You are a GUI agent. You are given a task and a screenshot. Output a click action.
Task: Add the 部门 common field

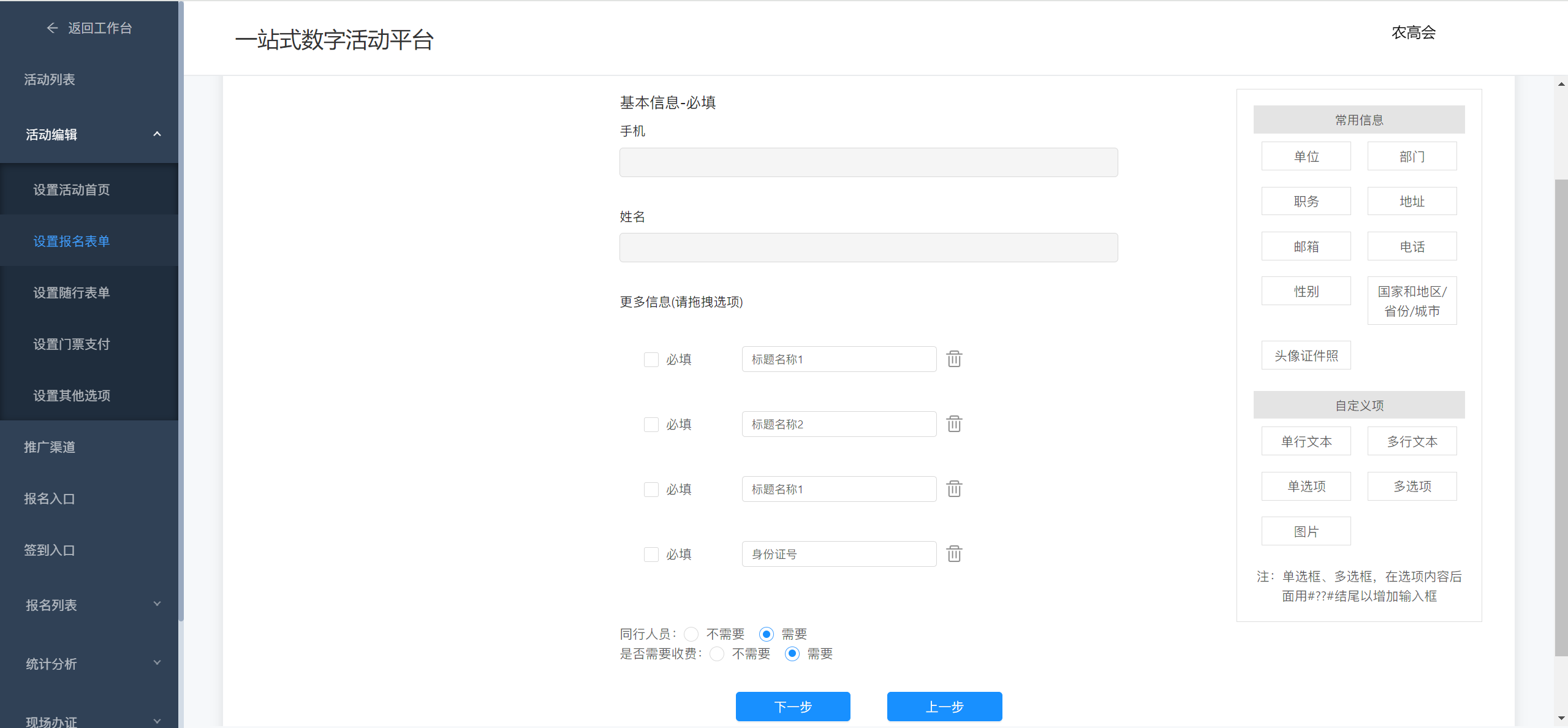tap(1412, 156)
